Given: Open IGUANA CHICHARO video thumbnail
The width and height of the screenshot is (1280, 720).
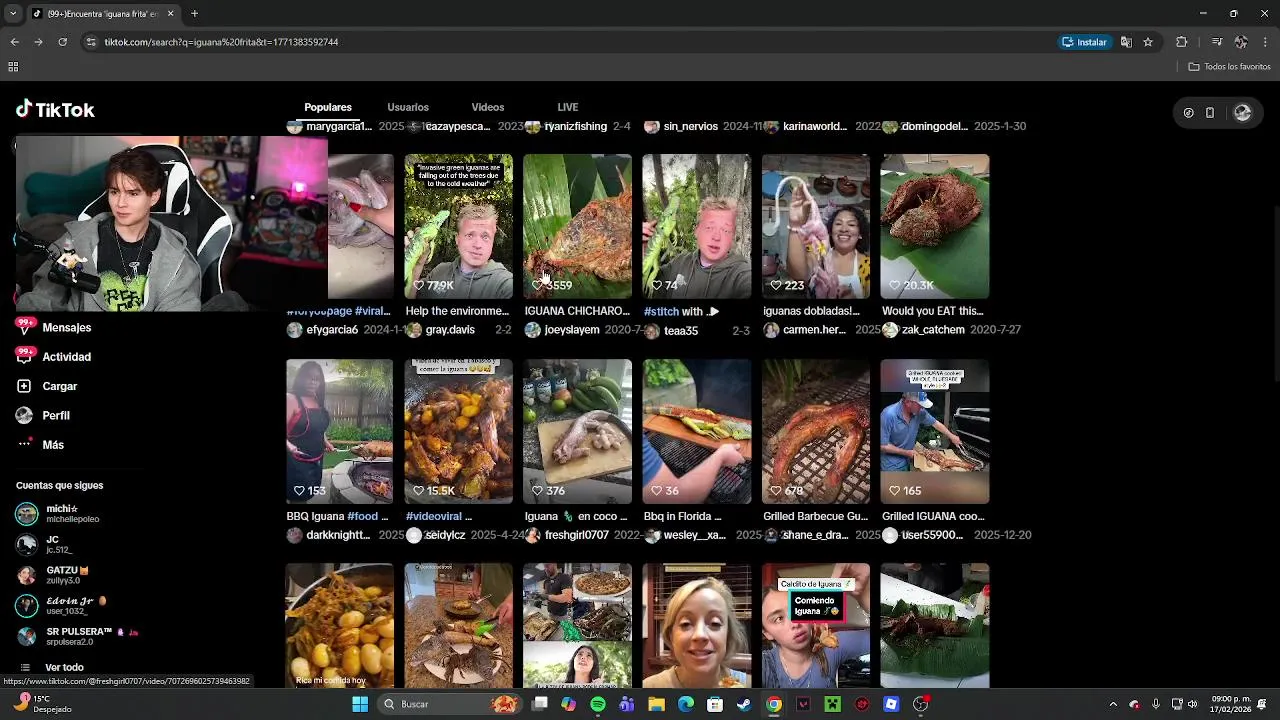Looking at the screenshot, I should 577,226.
